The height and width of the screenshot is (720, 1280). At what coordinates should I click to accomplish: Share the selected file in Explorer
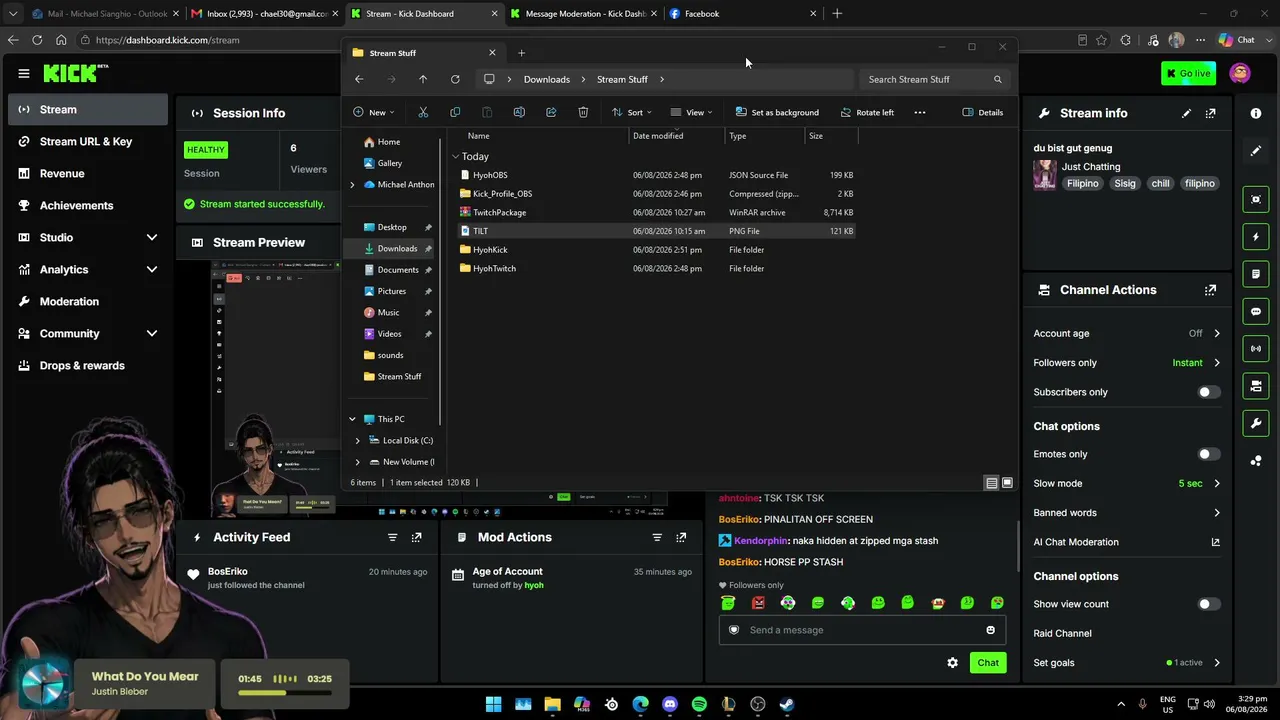pyautogui.click(x=551, y=112)
